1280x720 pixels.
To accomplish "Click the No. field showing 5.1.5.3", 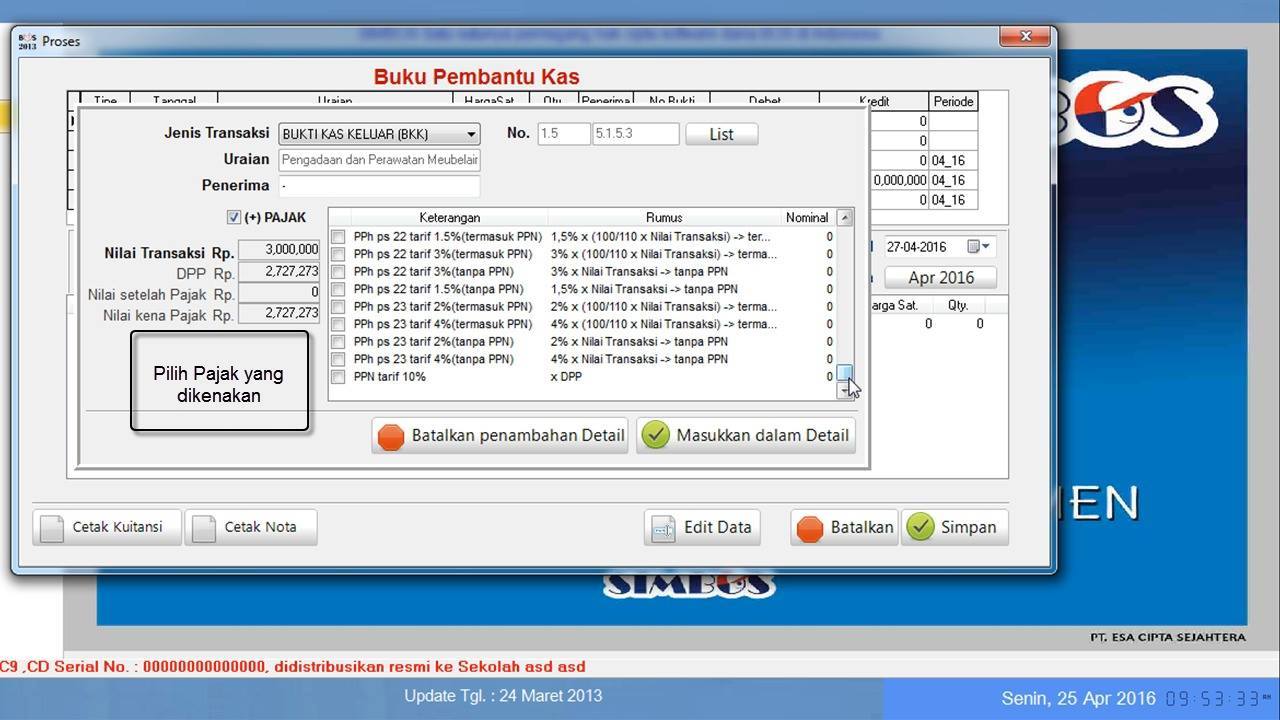I will [x=636, y=134].
